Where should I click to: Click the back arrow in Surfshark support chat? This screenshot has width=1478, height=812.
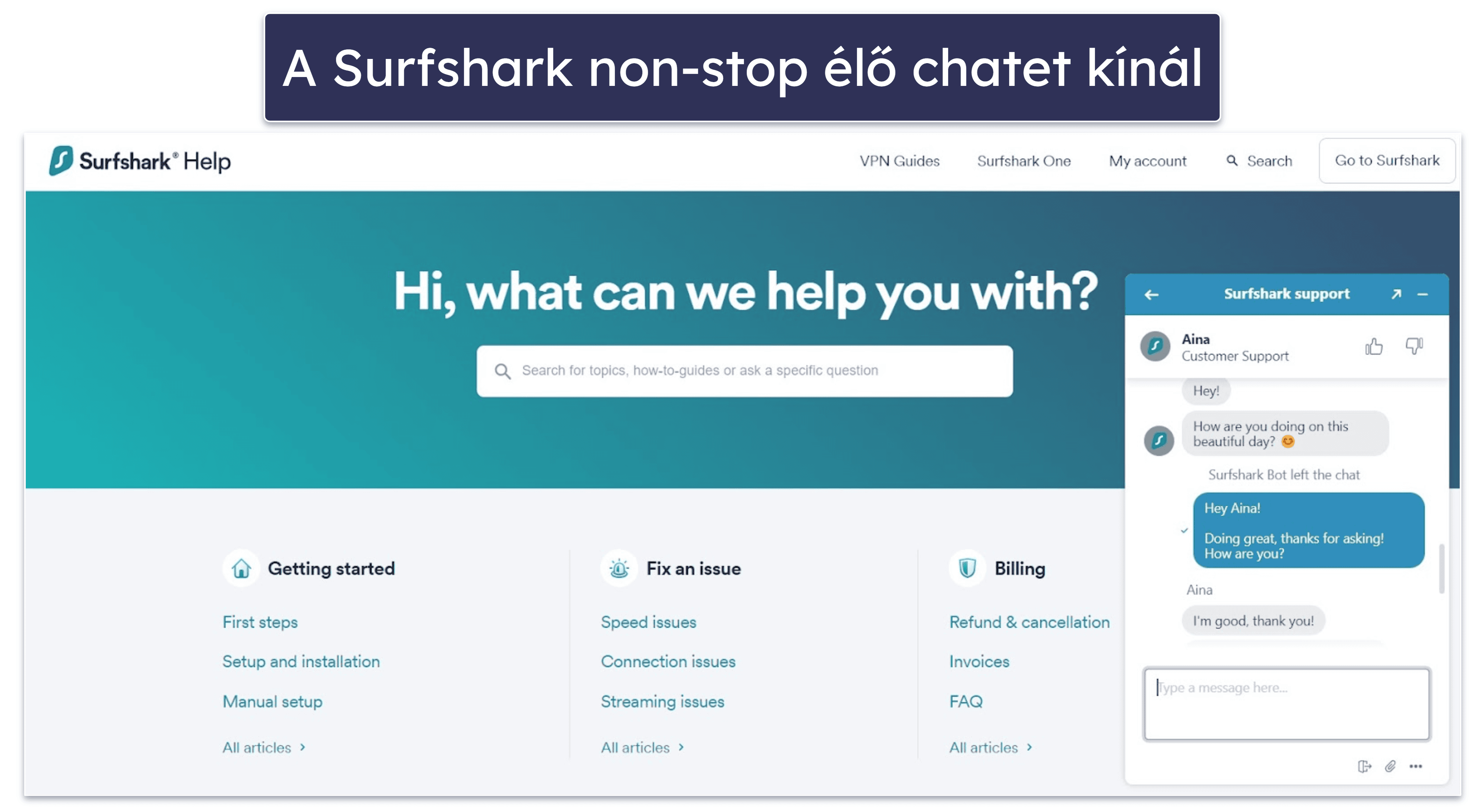1151,294
